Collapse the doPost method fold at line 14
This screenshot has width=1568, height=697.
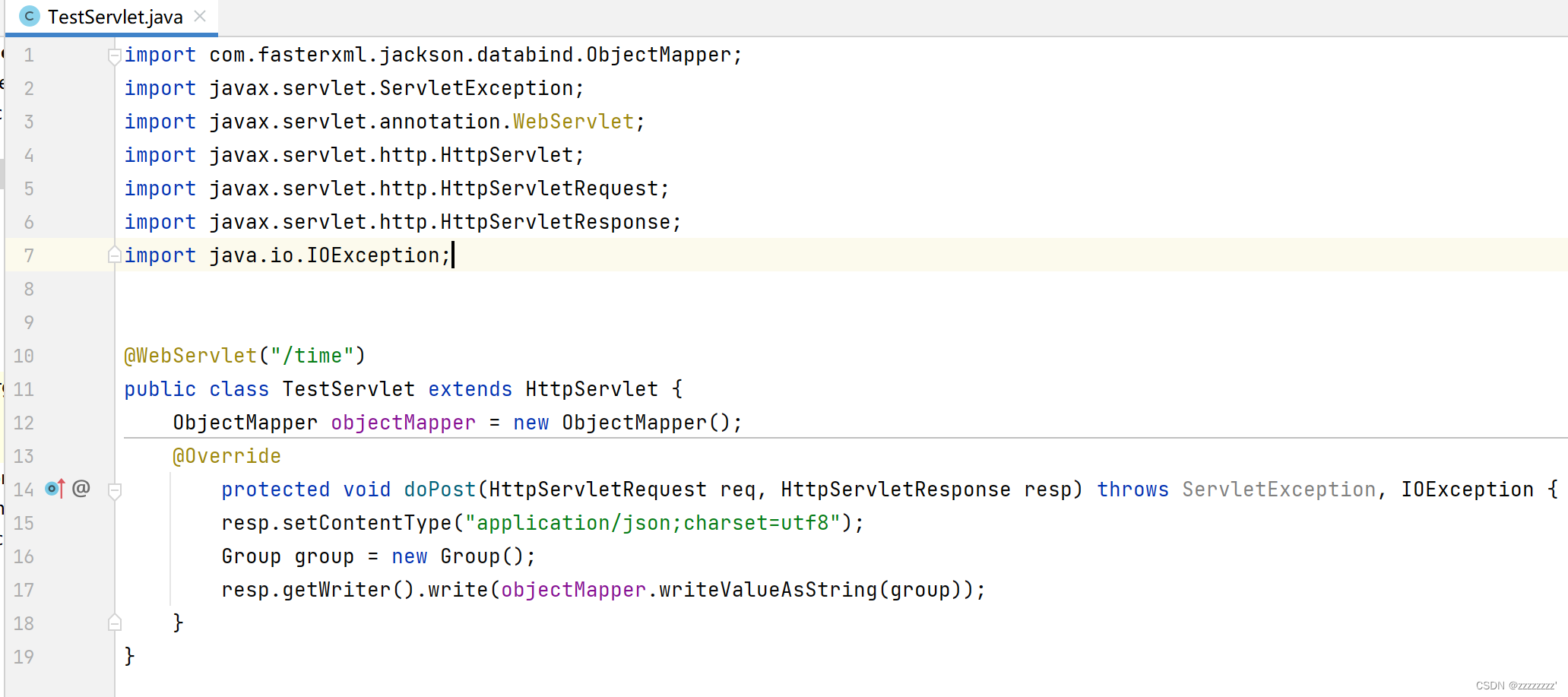point(115,491)
